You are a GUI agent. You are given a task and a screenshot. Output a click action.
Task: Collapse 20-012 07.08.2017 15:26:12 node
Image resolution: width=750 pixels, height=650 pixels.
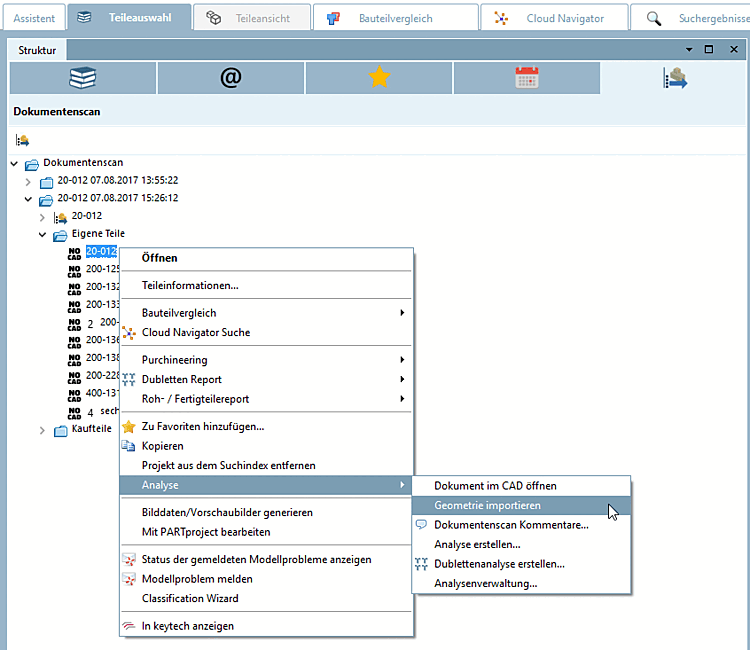tap(28, 199)
